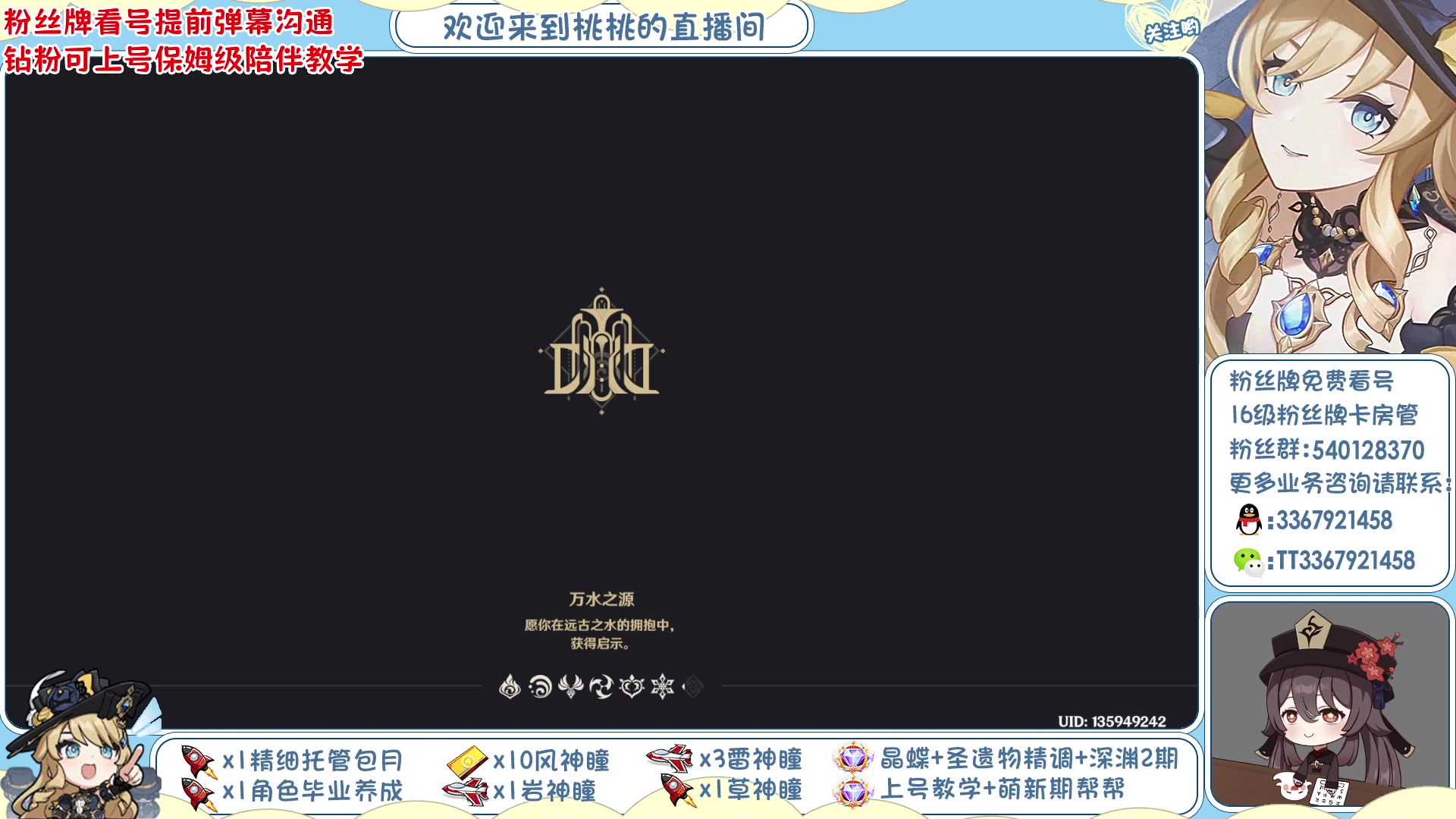Image resolution: width=1456 pixels, height=819 pixels.
Task: Click the 晶蝶+圣遗物精调+深渊2期 label
Action: (1029, 758)
